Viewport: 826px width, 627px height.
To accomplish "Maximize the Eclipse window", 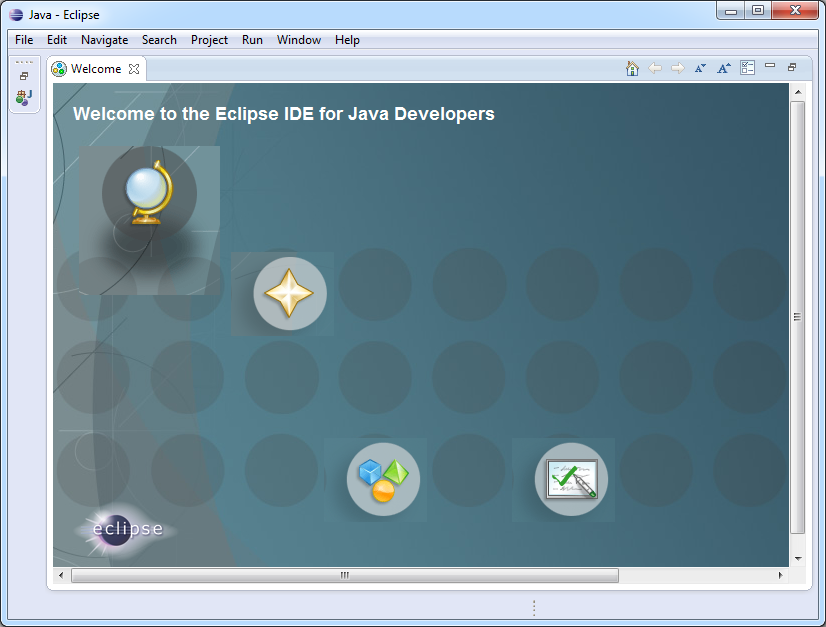I will (758, 11).
